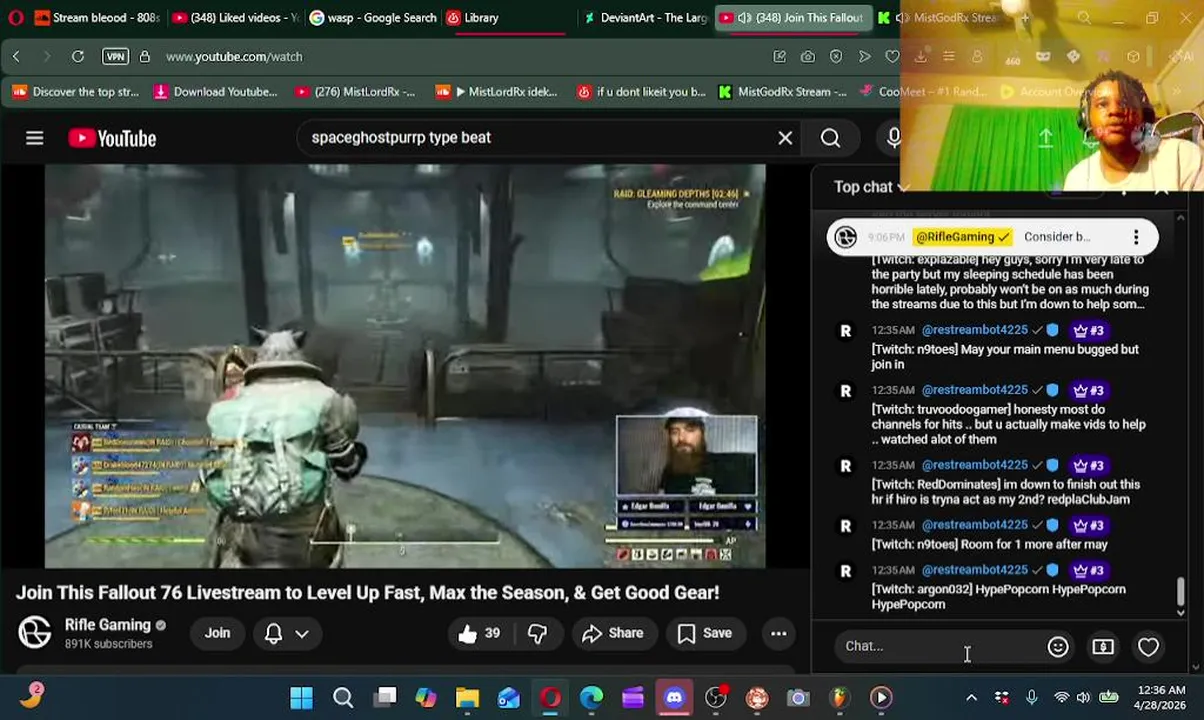Open FL Studio from the taskbar
Image resolution: width=1204 pixels, height=720 pixels.
pyautogui.click(x=839, y=698)
